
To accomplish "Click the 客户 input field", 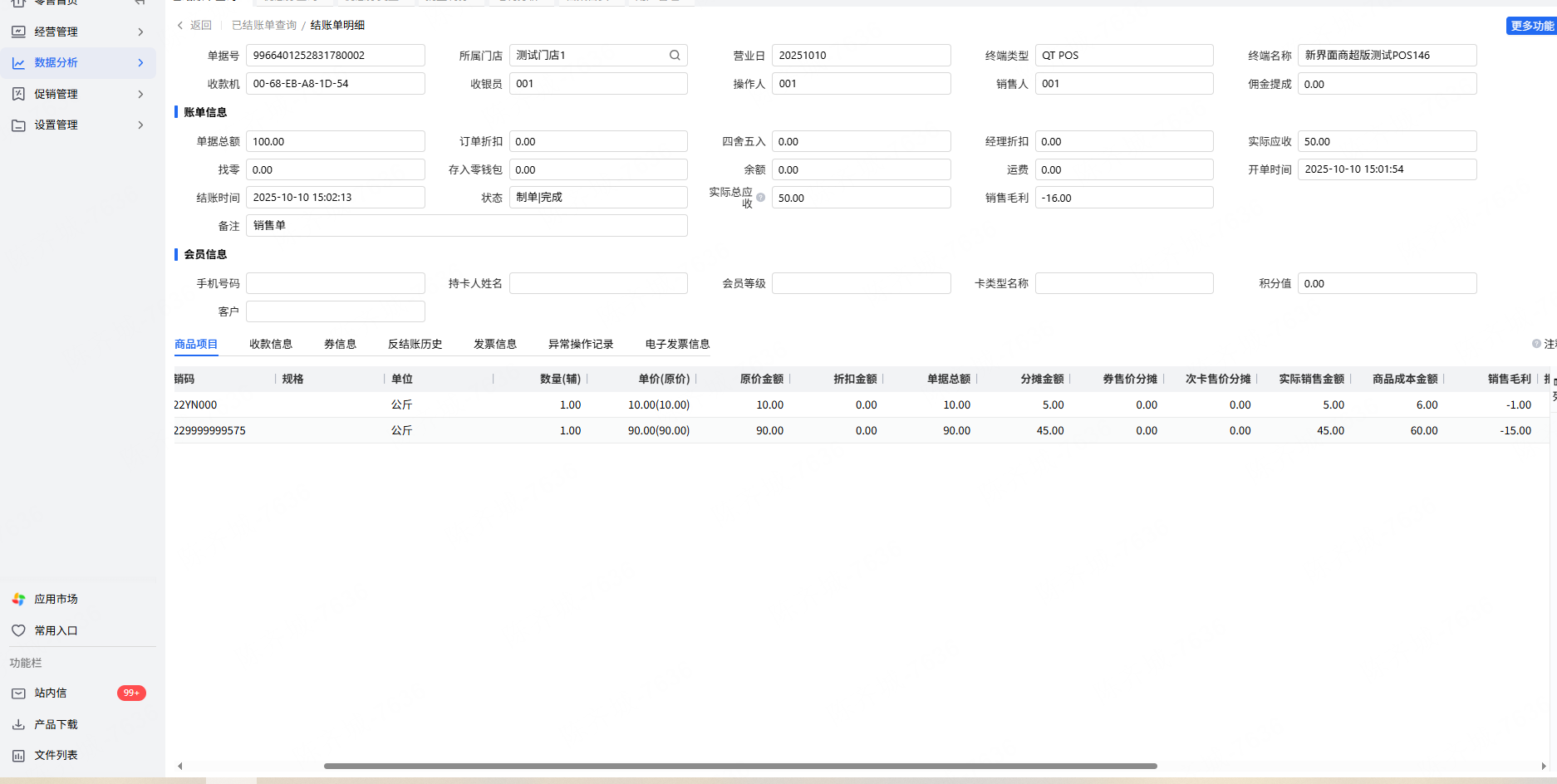I will point(336,312).
